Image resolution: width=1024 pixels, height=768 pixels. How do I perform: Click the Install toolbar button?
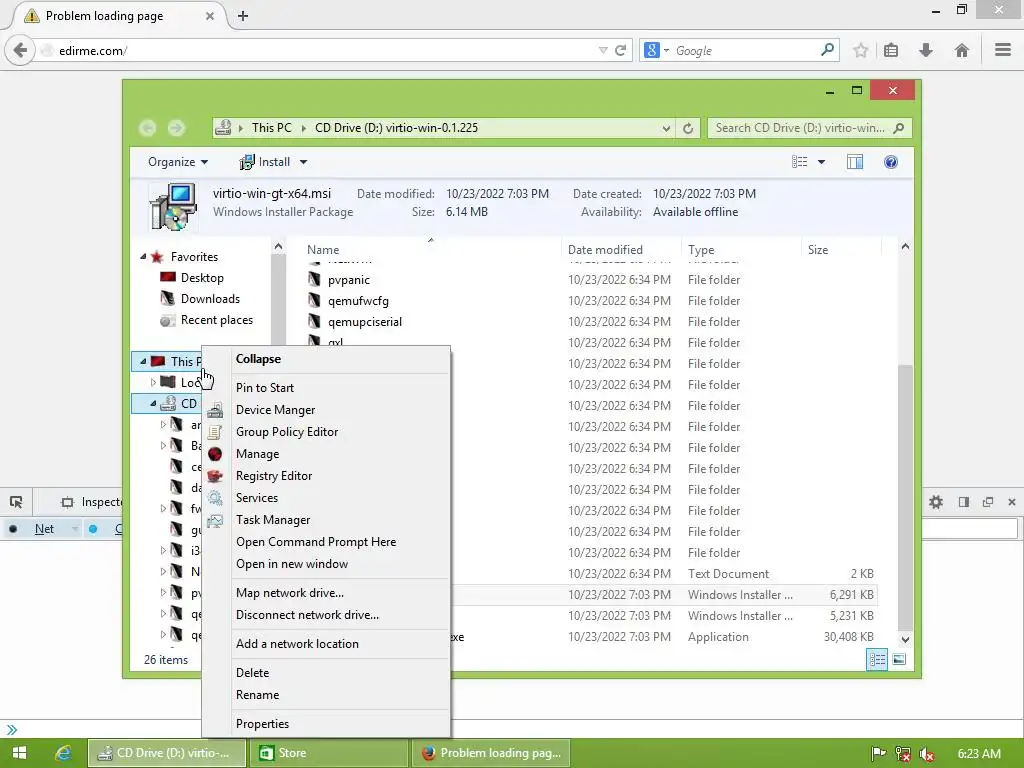[x=265, y=162]
